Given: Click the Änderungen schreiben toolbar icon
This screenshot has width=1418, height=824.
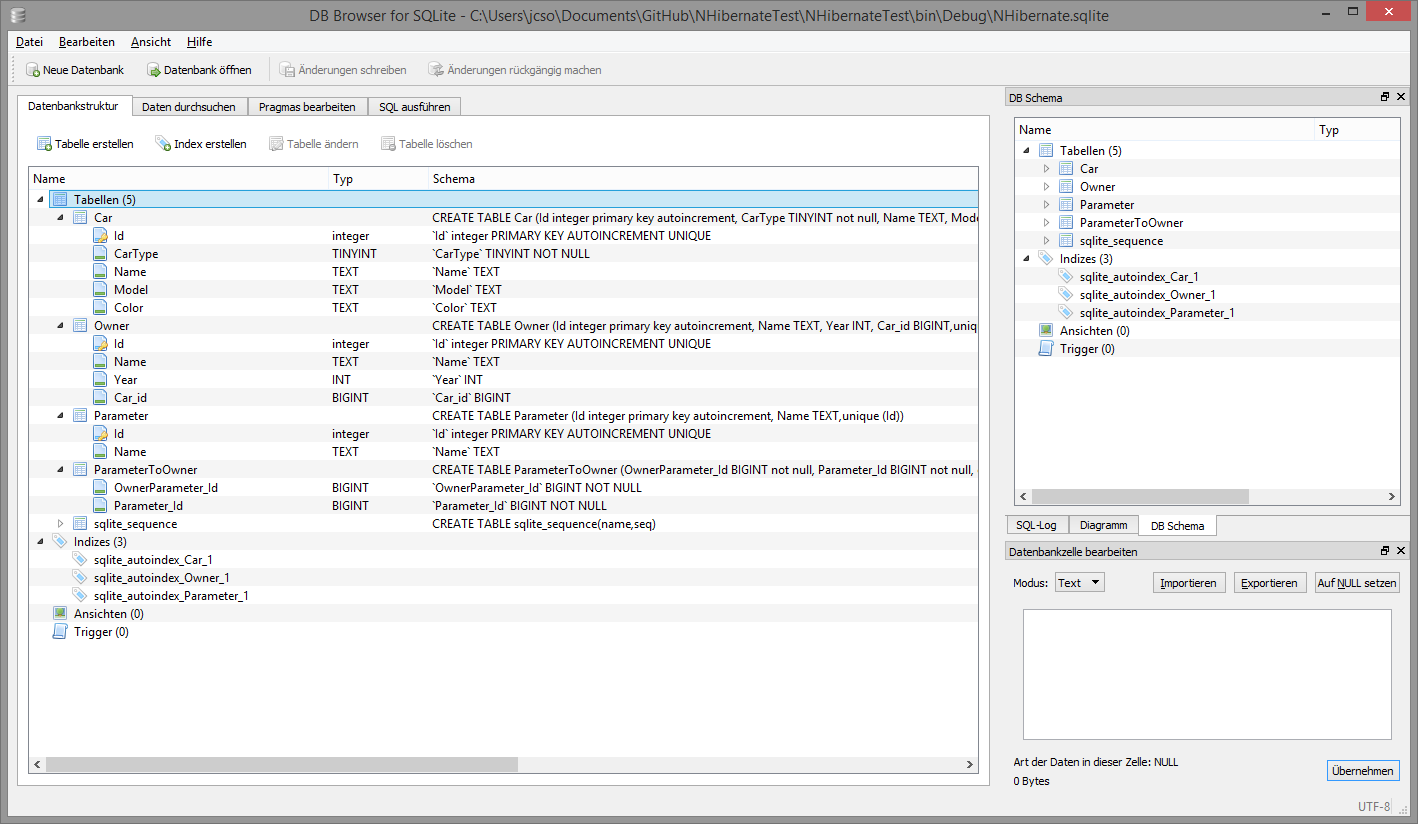Looking at the screenshot, I should [x=287, y=70].
